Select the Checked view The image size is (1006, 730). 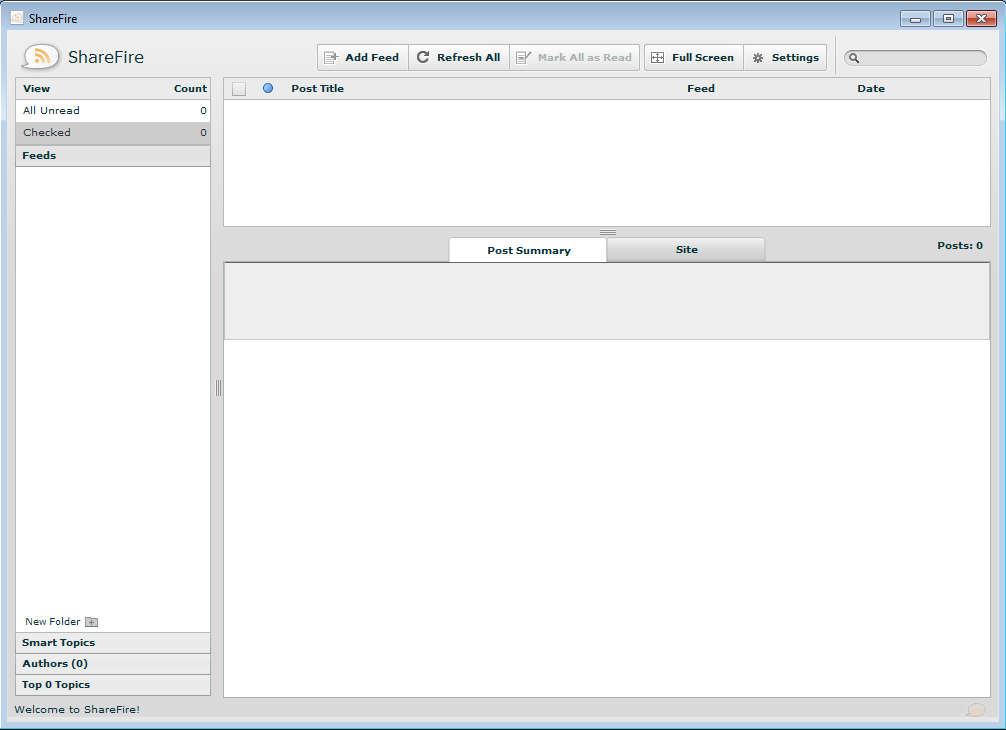(113, 133)
